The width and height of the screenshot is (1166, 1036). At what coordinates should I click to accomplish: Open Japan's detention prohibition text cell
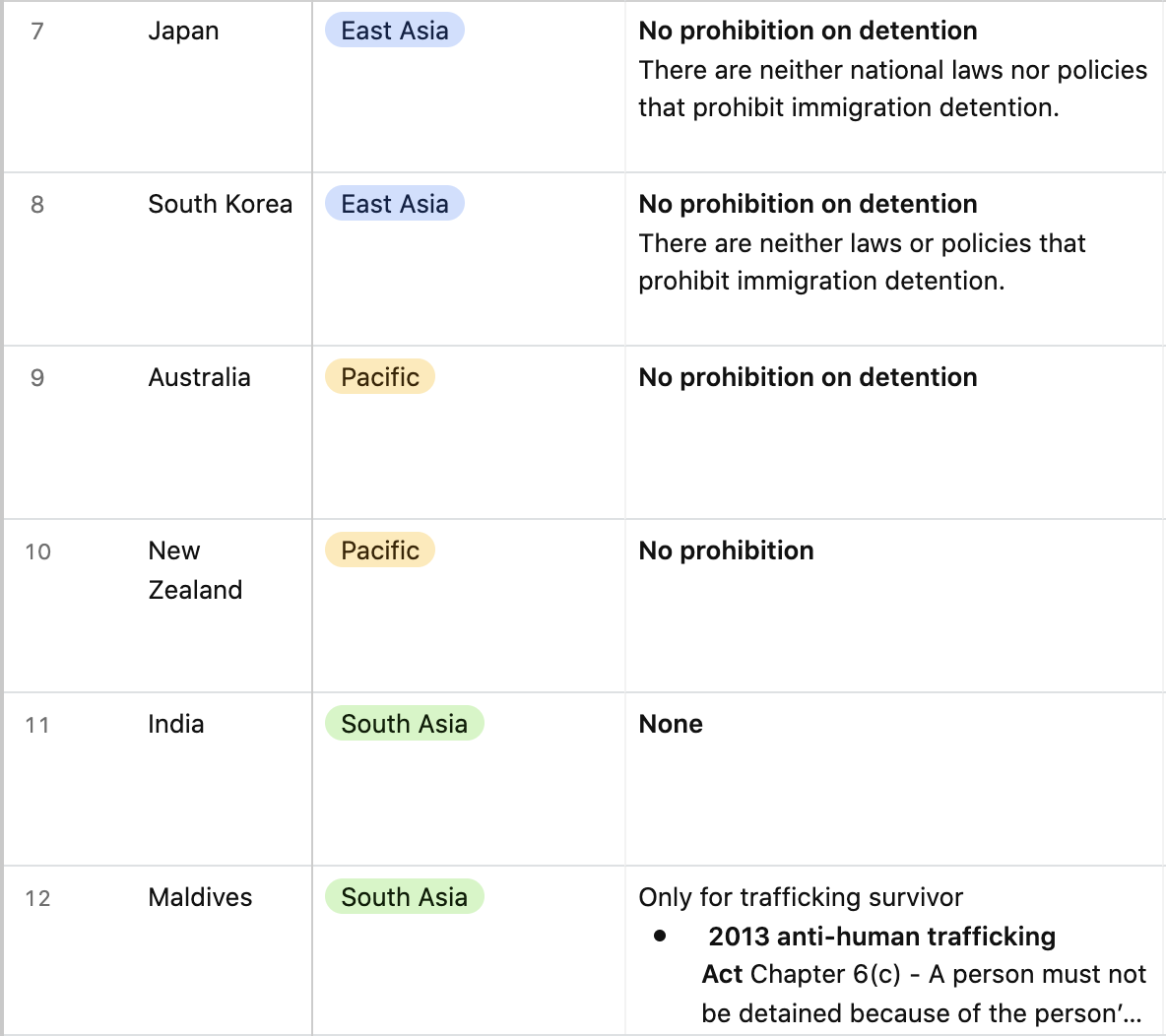pyautogui.click(x=895, y=87)
